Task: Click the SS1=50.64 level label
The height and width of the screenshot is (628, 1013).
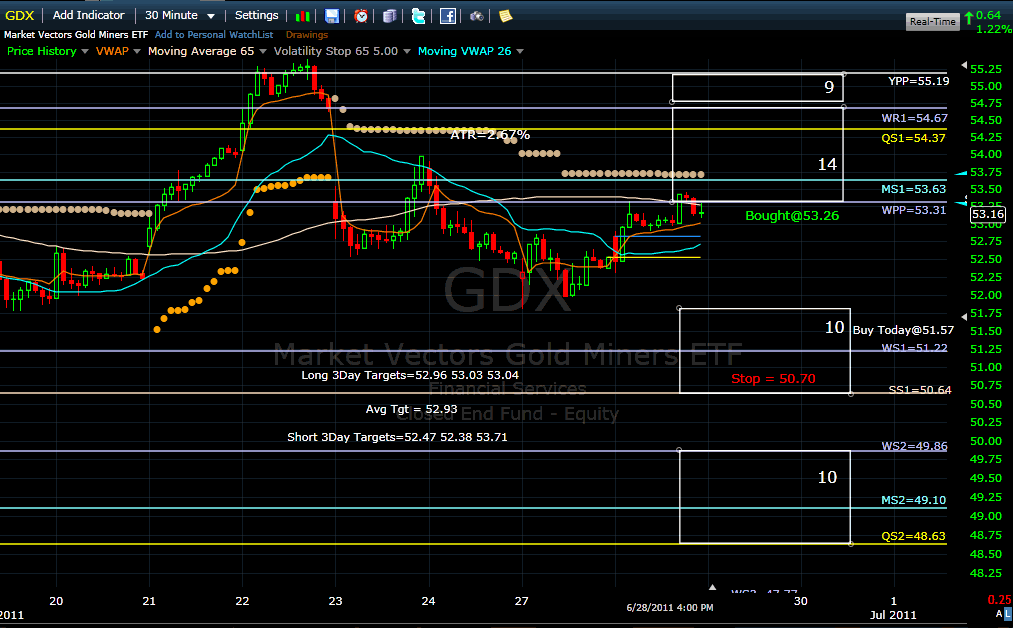Action: coord(920,390)
